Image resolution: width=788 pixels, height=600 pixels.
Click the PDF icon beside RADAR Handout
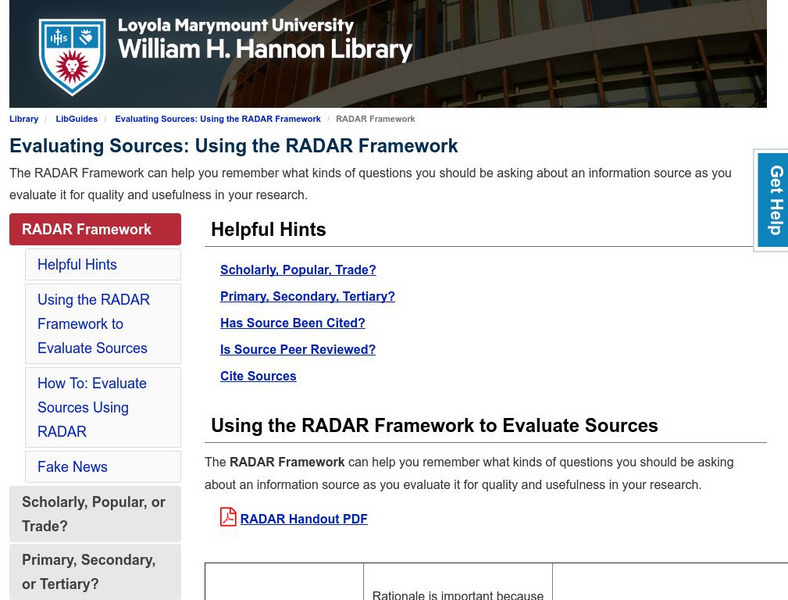(x=228, y=517)
